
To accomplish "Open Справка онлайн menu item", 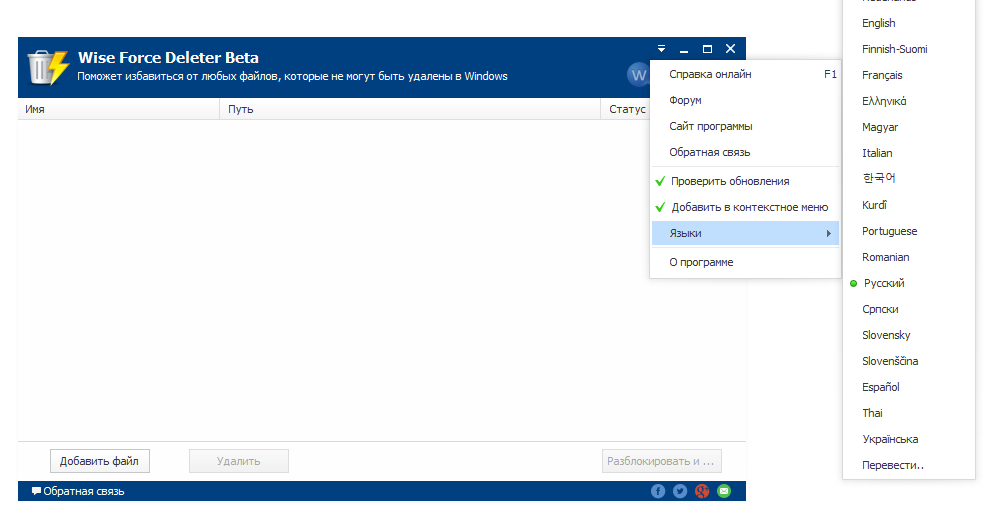I will (745, 74).
